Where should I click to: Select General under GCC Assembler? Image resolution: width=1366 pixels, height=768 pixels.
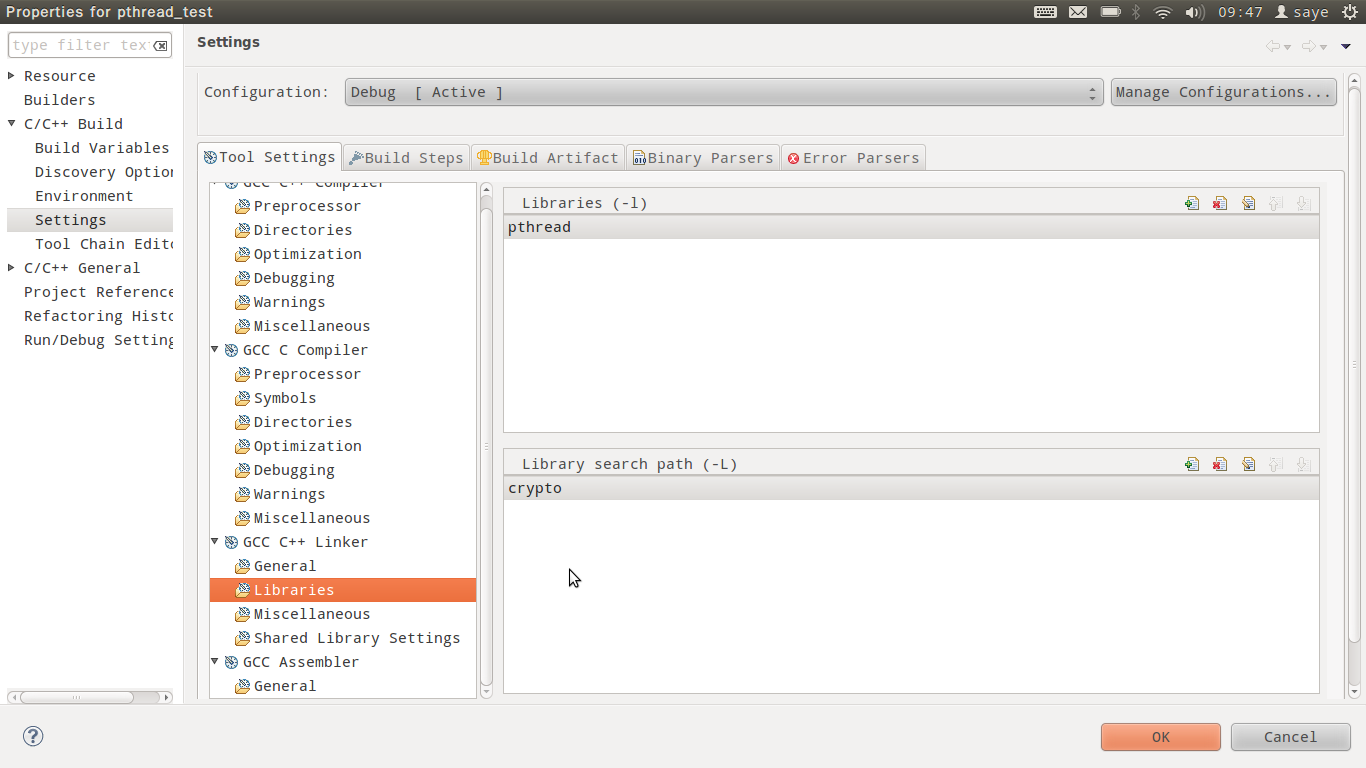pyautogui.click(x=285, y=686)
